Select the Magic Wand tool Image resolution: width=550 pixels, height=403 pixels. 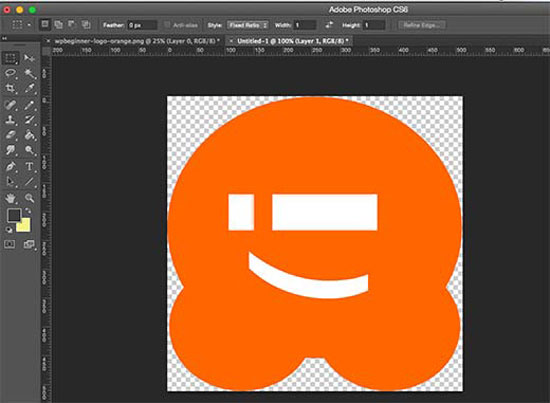[29, 73]
